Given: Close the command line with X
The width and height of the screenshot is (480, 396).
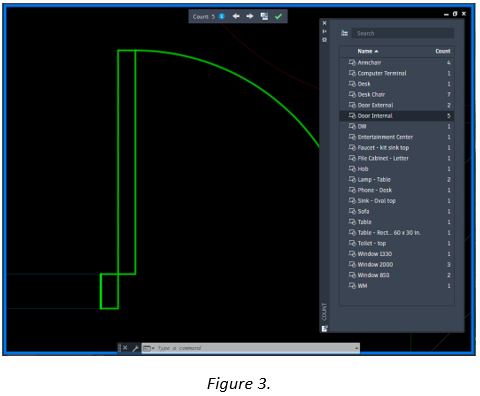Looking at the screenshot, I should [125, 348].
